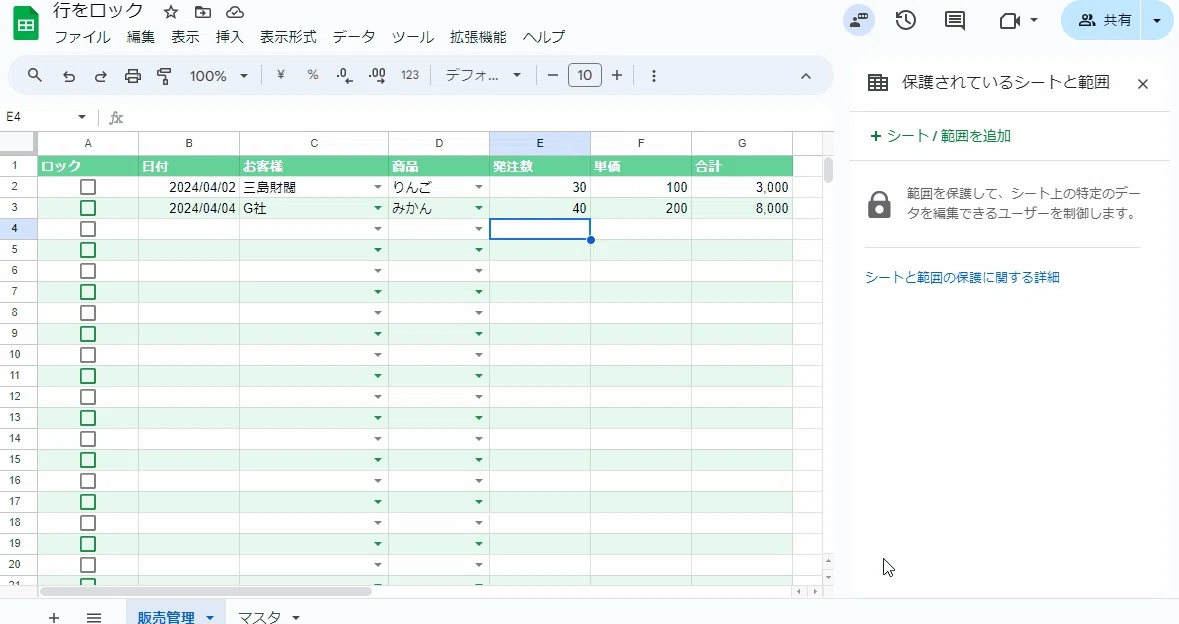Screen dimensions: 1179x624
Task: Toggle the ロック checkbox in row 15
Action: (88, 460)
